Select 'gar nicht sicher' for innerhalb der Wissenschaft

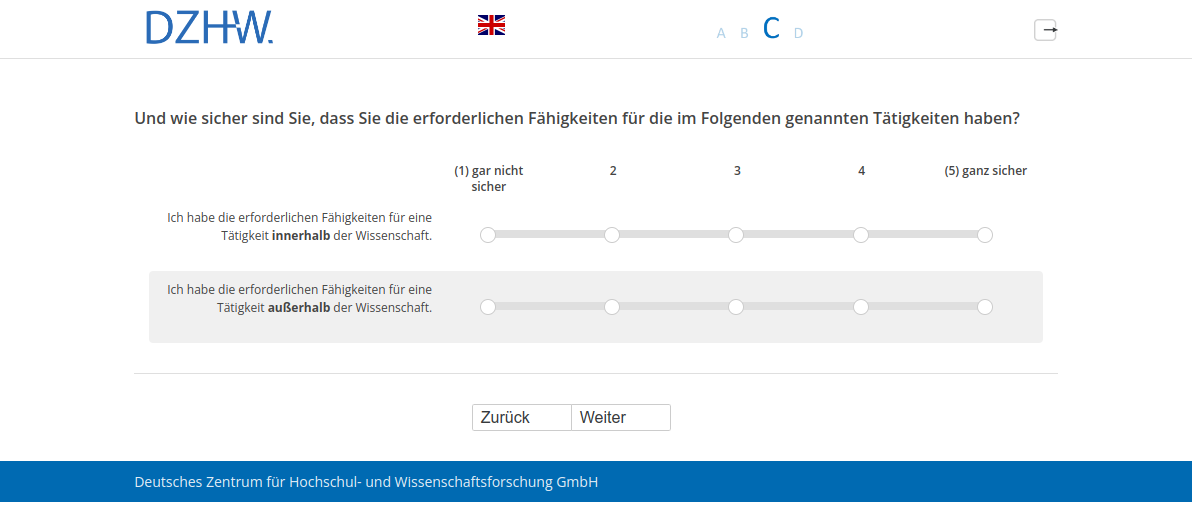click(x=488, y=235)
